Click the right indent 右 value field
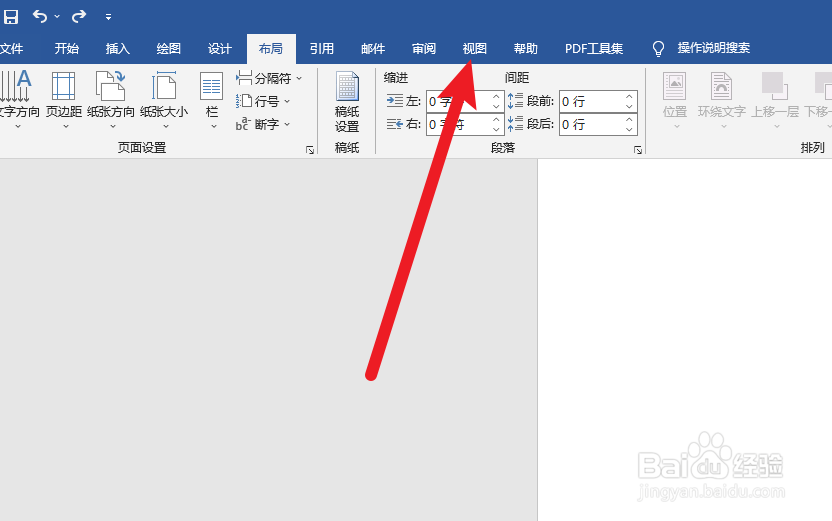The height and width of the screenshot is (521, 832). coord(457,125)
